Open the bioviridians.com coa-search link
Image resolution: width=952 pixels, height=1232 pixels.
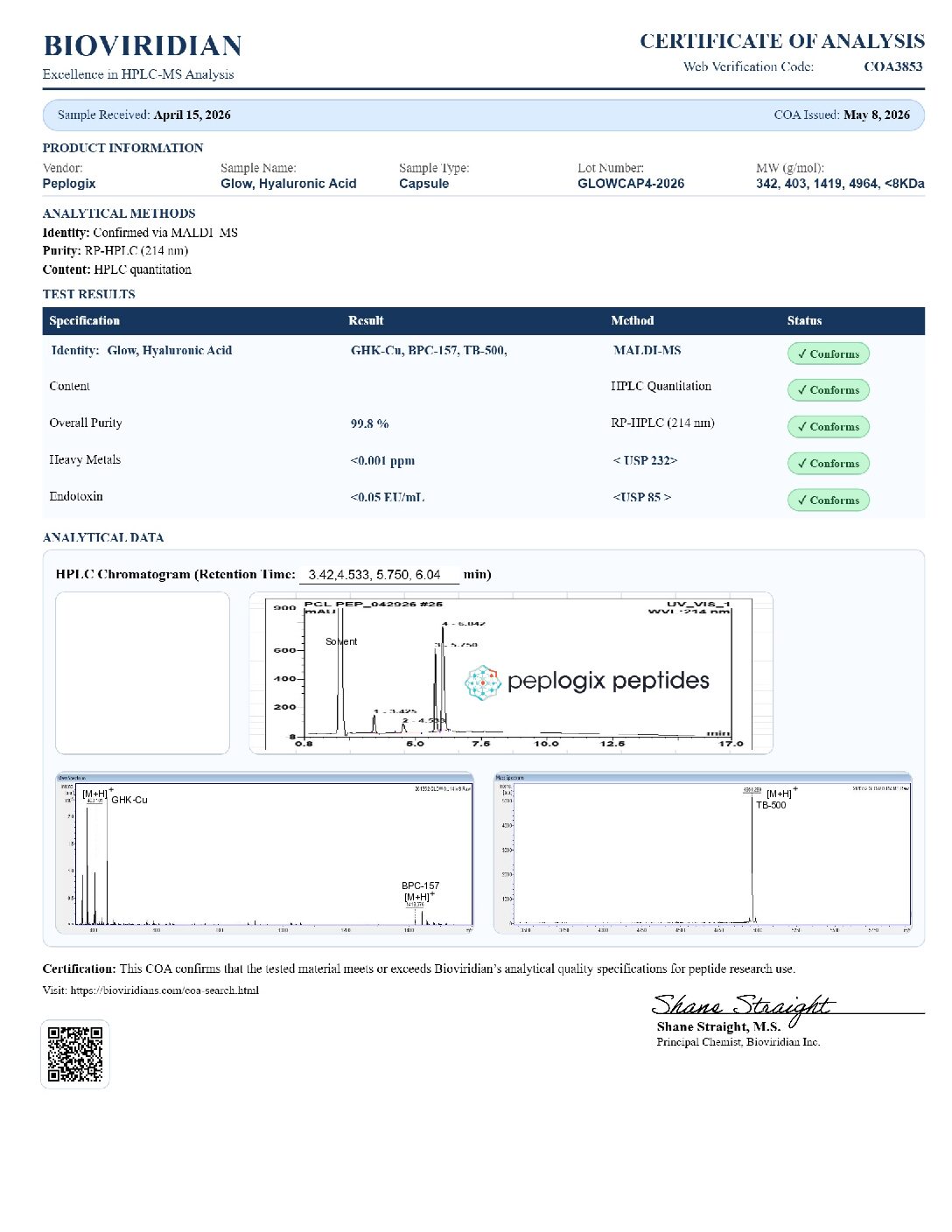164,990
